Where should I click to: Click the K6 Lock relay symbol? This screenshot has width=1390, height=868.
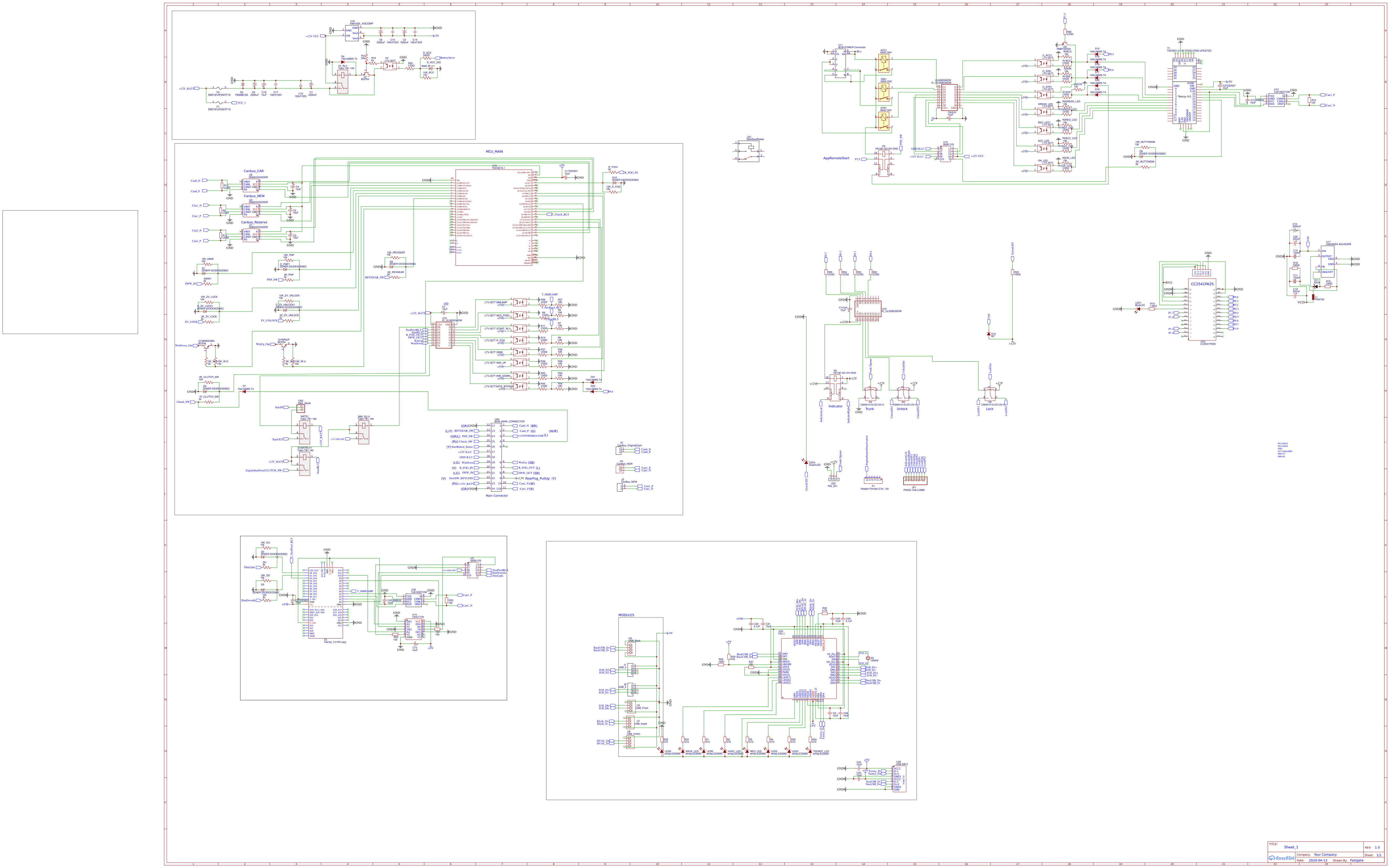[990, 394]
